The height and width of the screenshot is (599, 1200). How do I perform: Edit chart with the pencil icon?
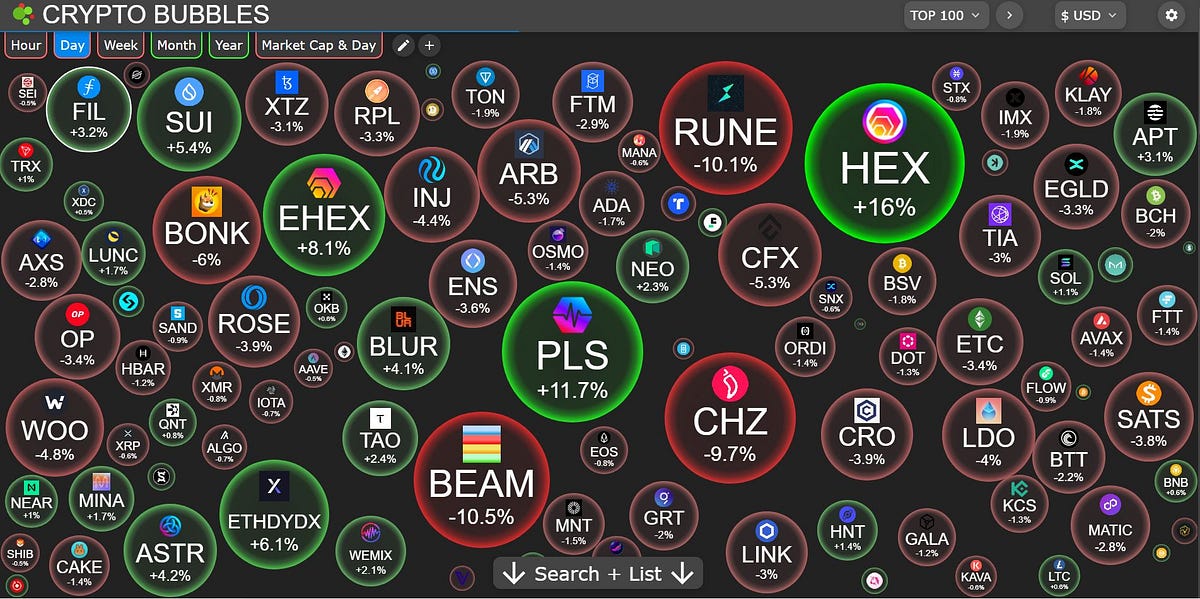pos(403,45)
